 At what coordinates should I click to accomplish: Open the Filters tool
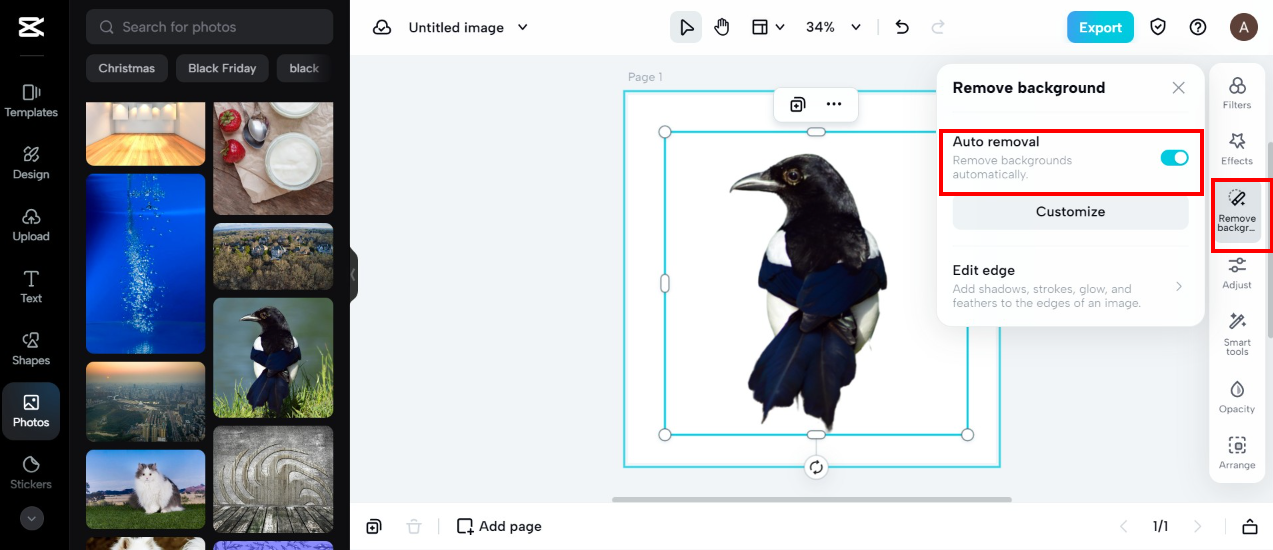pos(1237,93)
